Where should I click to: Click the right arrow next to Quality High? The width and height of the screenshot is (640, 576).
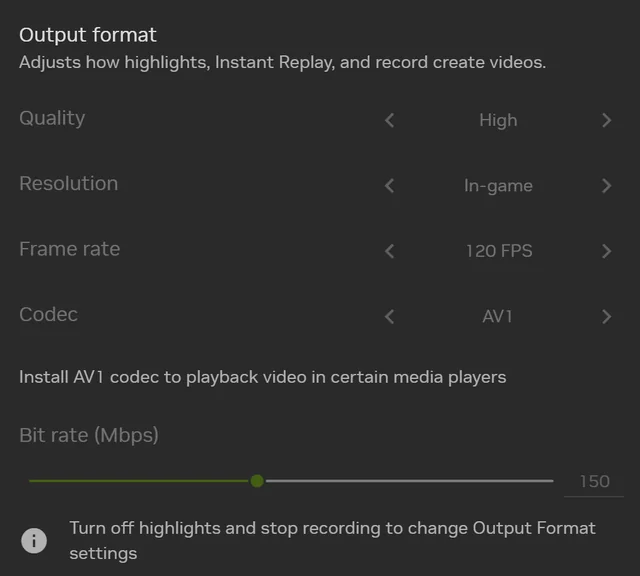607,120
